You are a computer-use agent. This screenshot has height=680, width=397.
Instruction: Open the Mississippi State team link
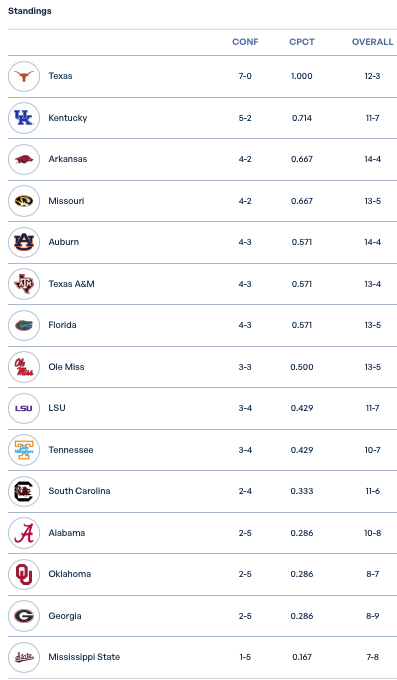pyautogui.click(x=84, y=657)
